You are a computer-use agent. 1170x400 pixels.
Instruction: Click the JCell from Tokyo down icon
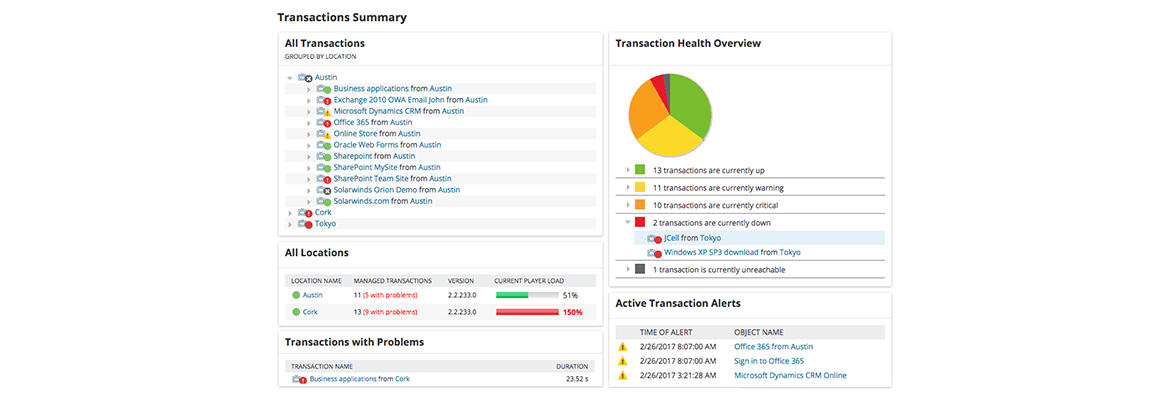[x=654, y=238]
